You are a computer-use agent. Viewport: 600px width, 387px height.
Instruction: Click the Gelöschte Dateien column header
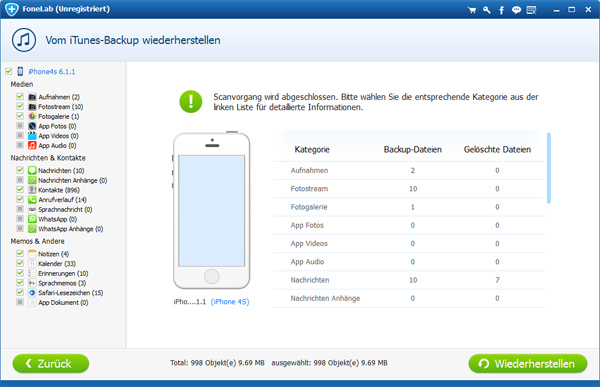pyautogui.click(x=497, y=149)
